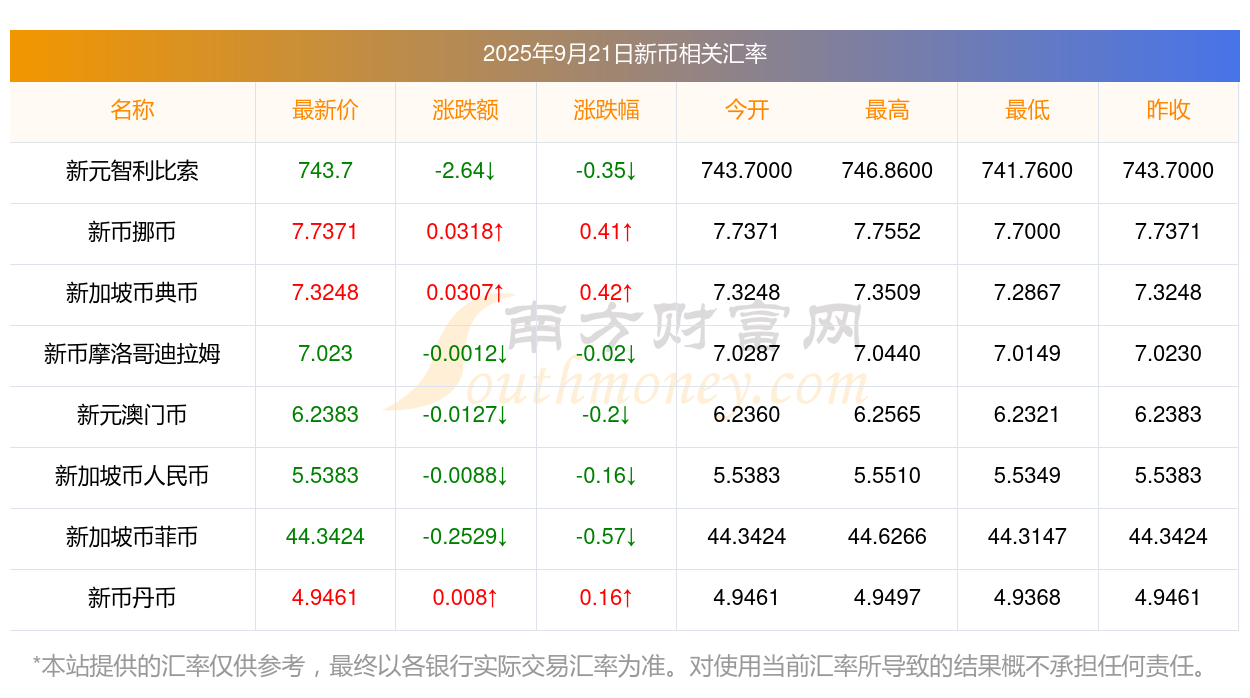This screenshot has width=1250, height=698.
Task: Click change amount -0.0012↓
Action: [466, 354]
